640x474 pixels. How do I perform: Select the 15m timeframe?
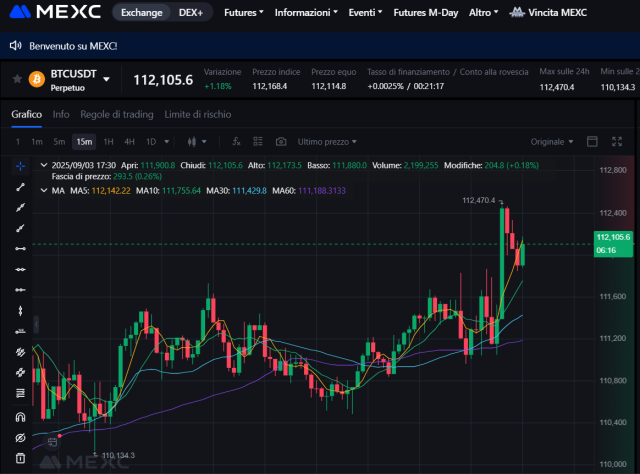(84, 141)
